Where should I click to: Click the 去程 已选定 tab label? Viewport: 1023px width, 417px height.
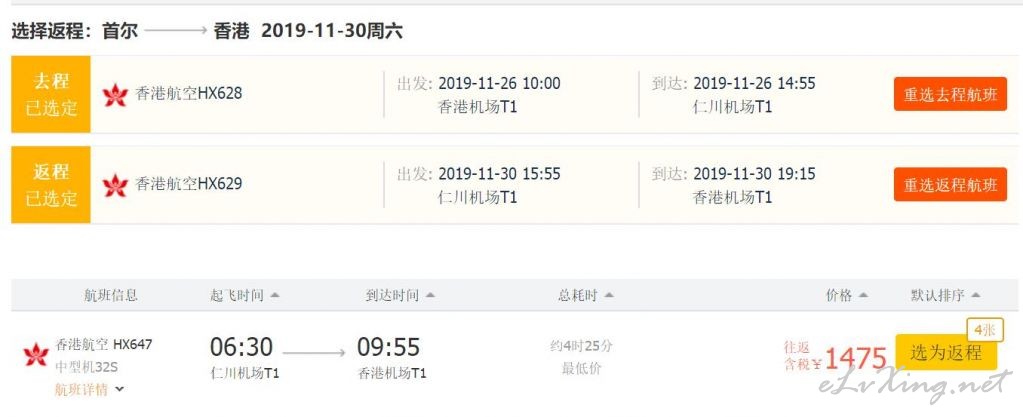point(51,95)
